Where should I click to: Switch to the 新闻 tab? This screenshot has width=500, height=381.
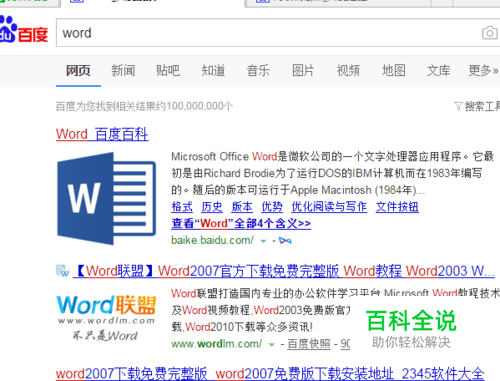[123, 71]
